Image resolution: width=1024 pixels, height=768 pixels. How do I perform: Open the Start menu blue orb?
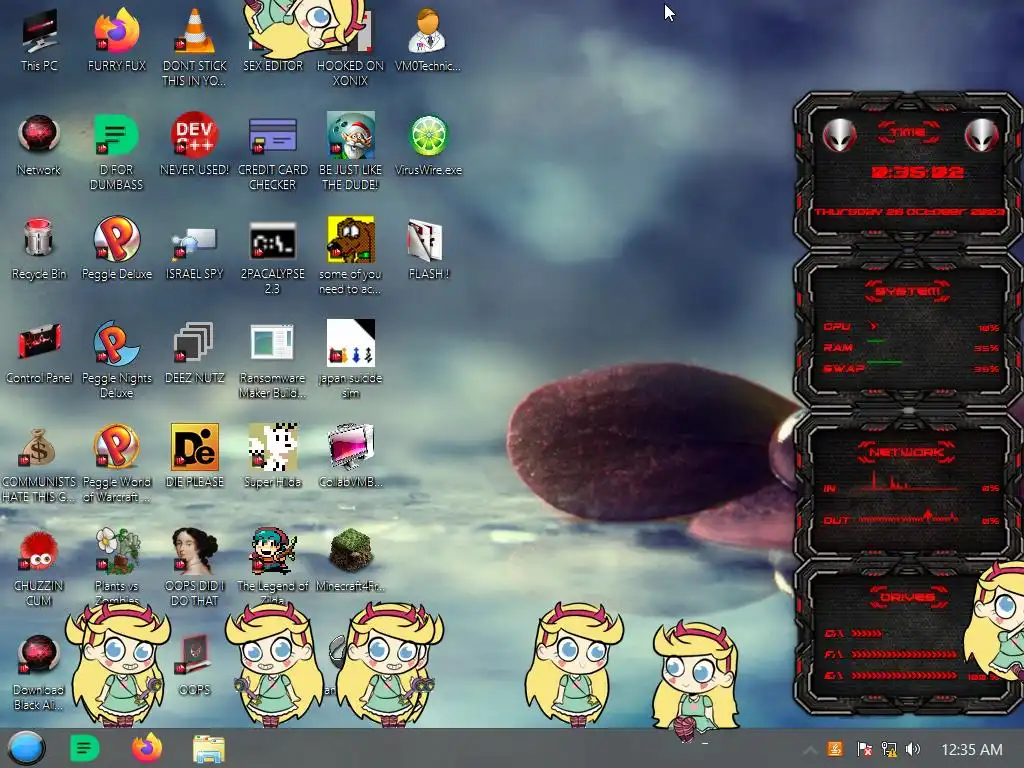coord(26,748)
